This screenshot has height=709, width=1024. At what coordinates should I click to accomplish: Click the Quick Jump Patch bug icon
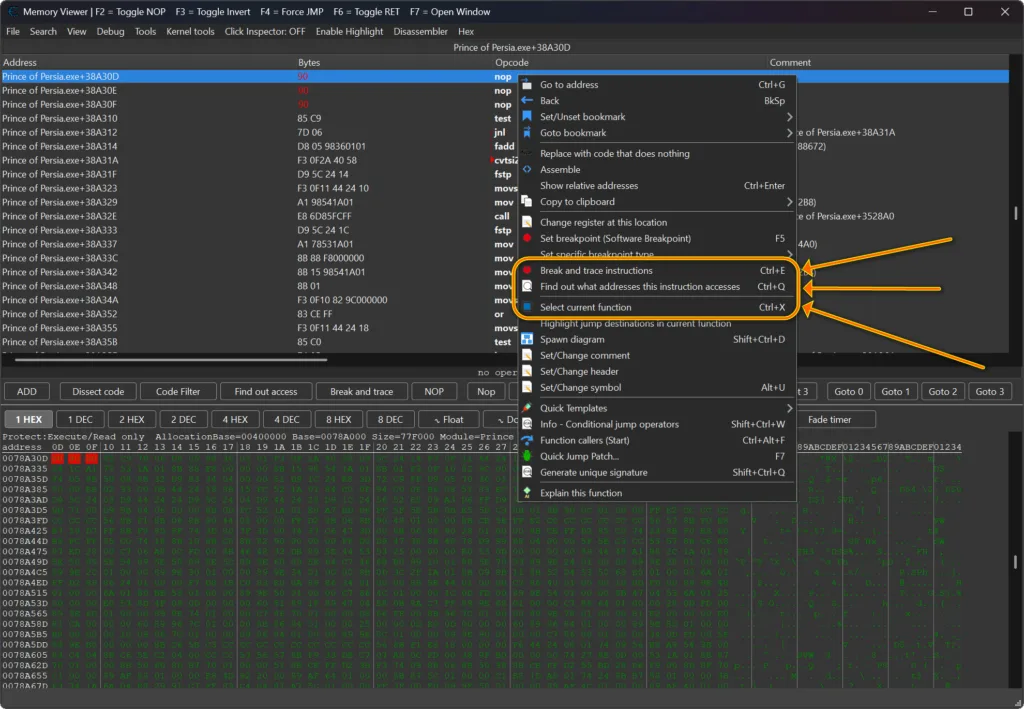coord(527,456)
